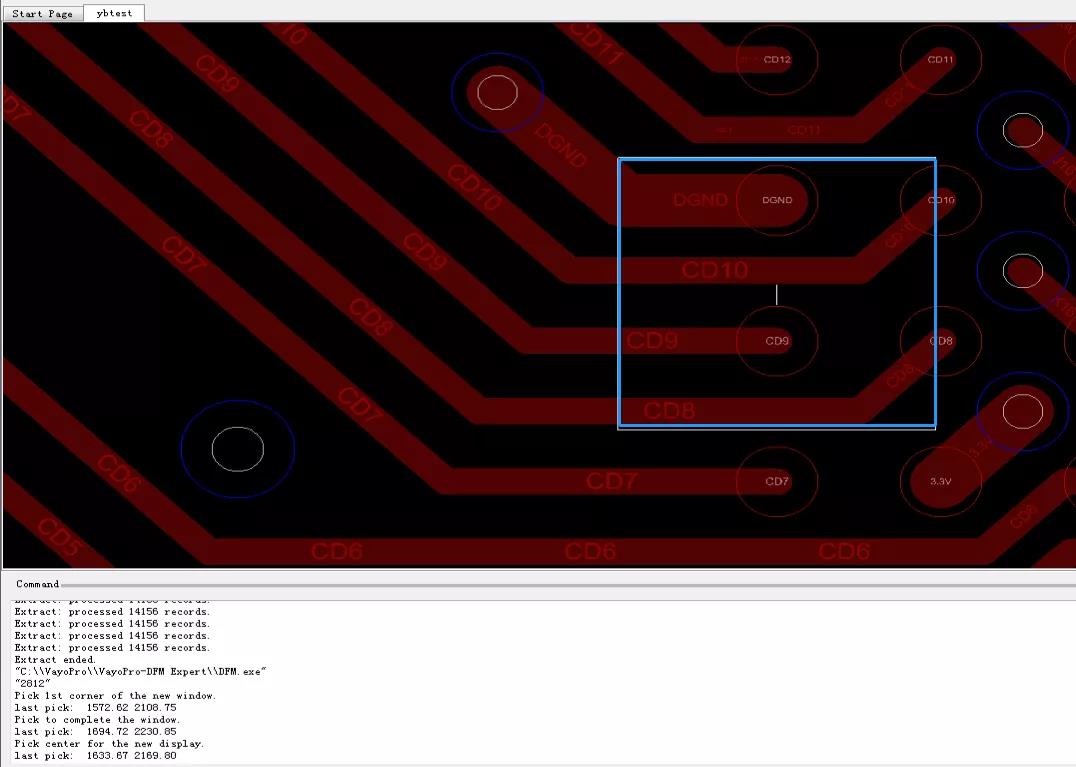Select the ybtest design tab

[x=114, y=13]
